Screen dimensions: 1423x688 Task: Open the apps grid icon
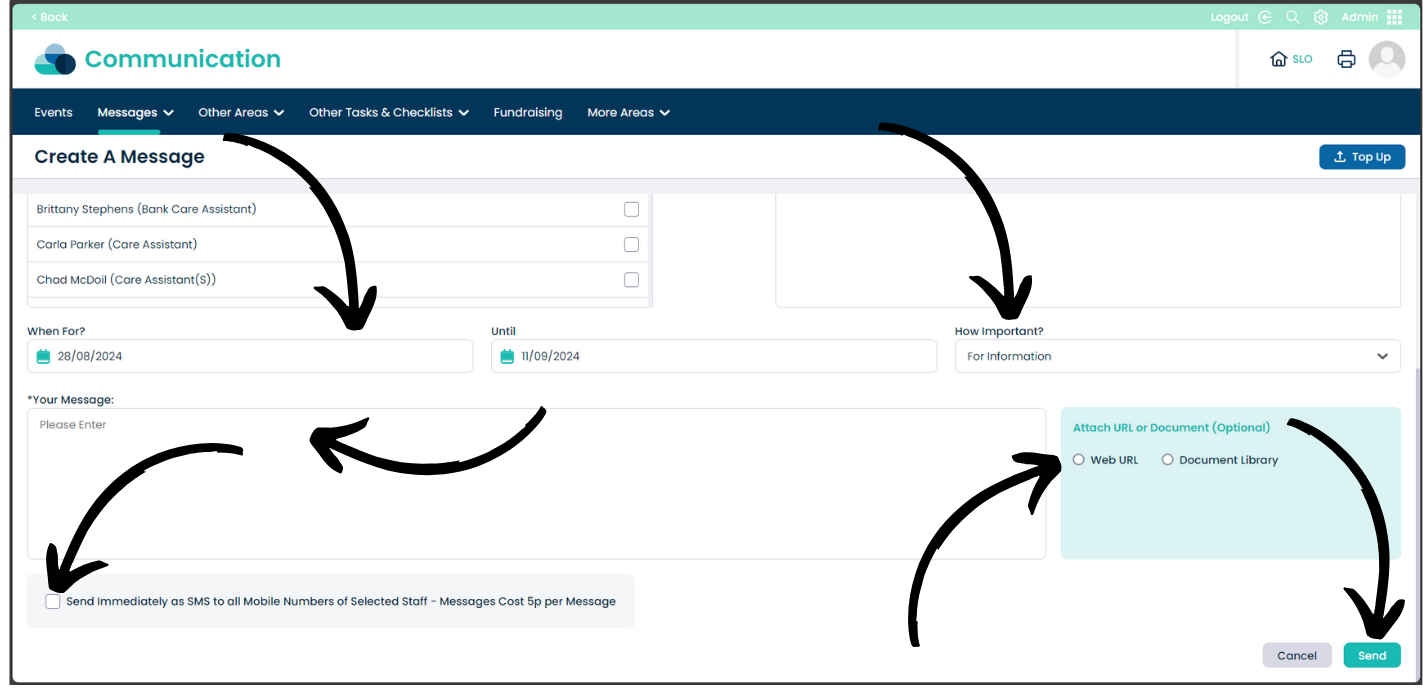click(1395, 17)
